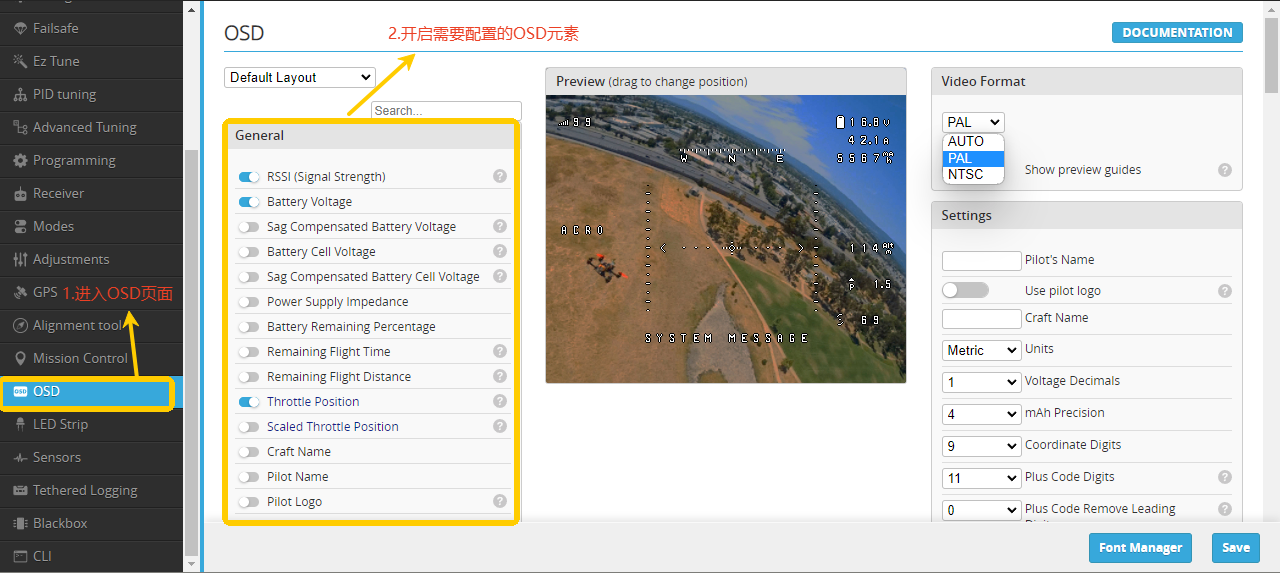
Task: Choose NTSC in video format list
Action: [973, 174]
